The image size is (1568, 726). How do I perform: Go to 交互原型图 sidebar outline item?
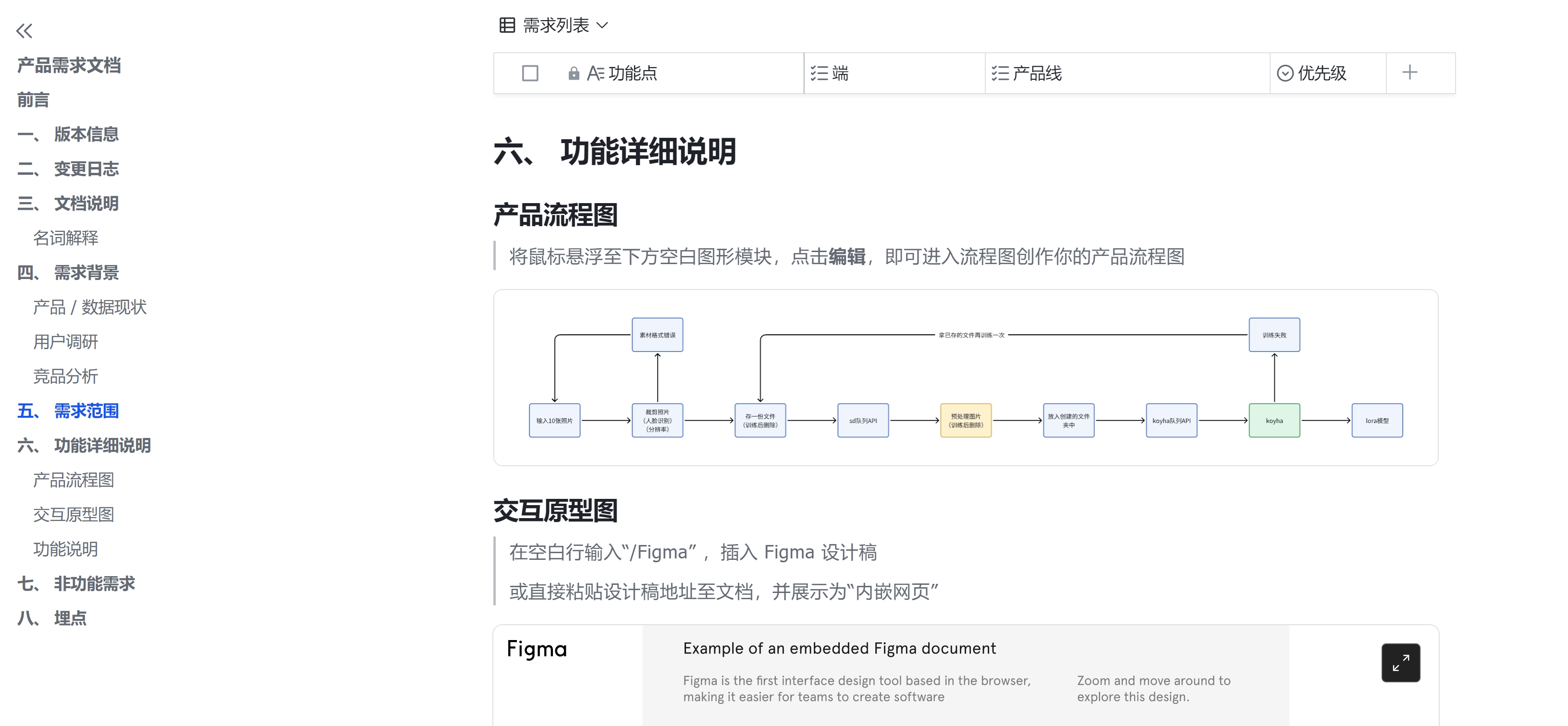click(x=73, y=515)
